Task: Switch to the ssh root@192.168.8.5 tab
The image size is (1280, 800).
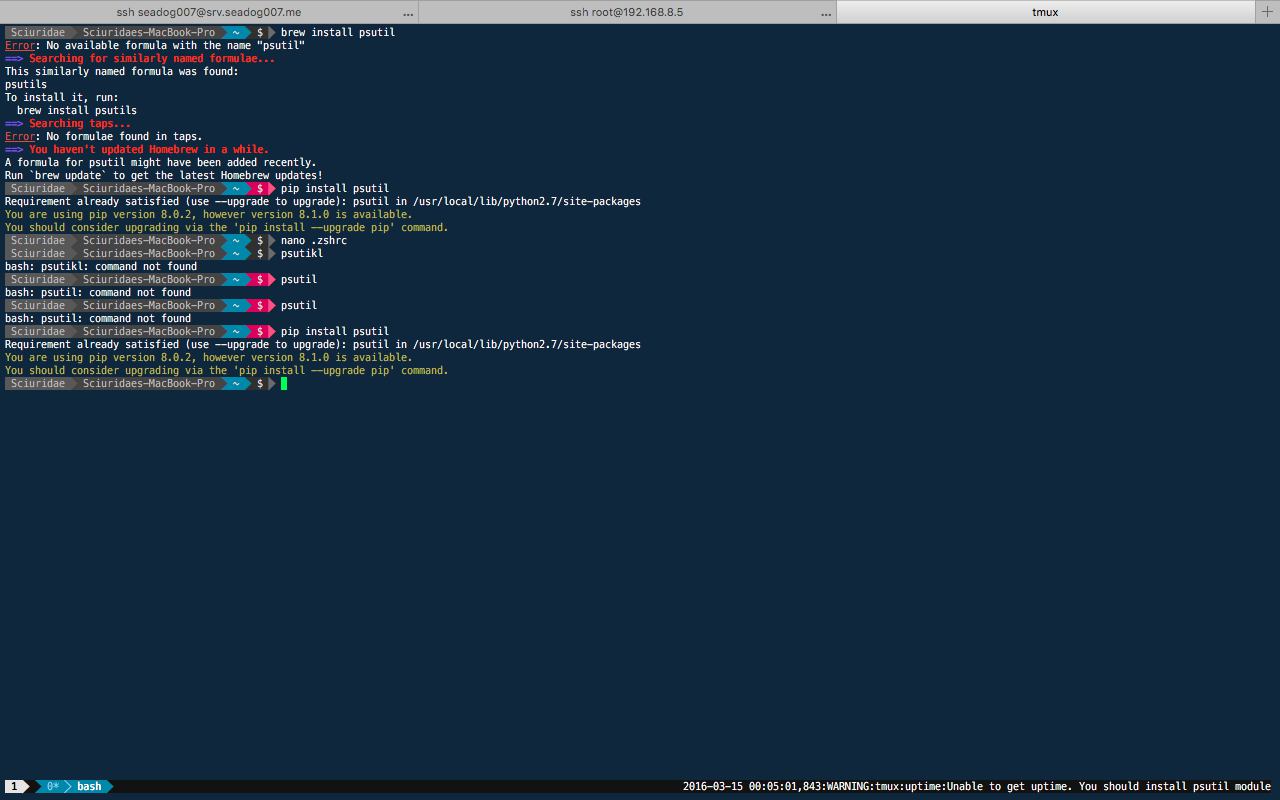Action: (627, 12)
